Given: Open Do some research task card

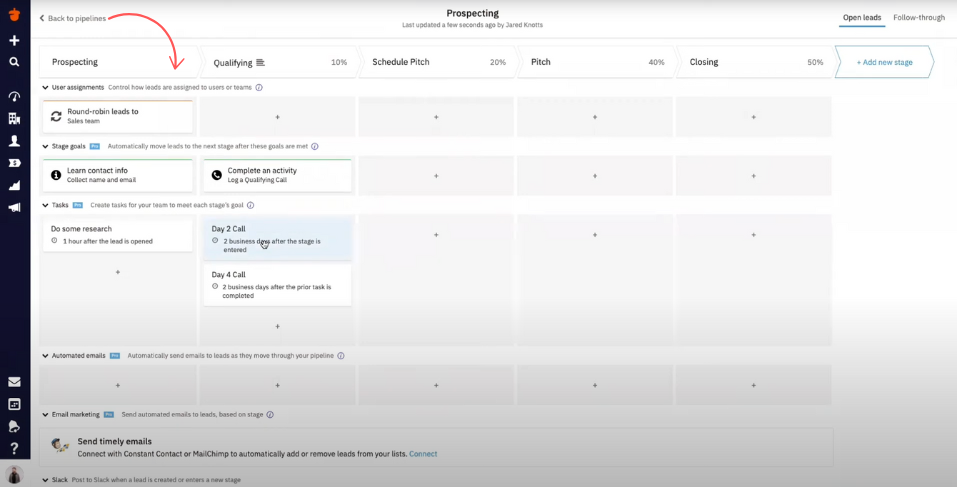Looking at the screenshot, I should 118,235.
